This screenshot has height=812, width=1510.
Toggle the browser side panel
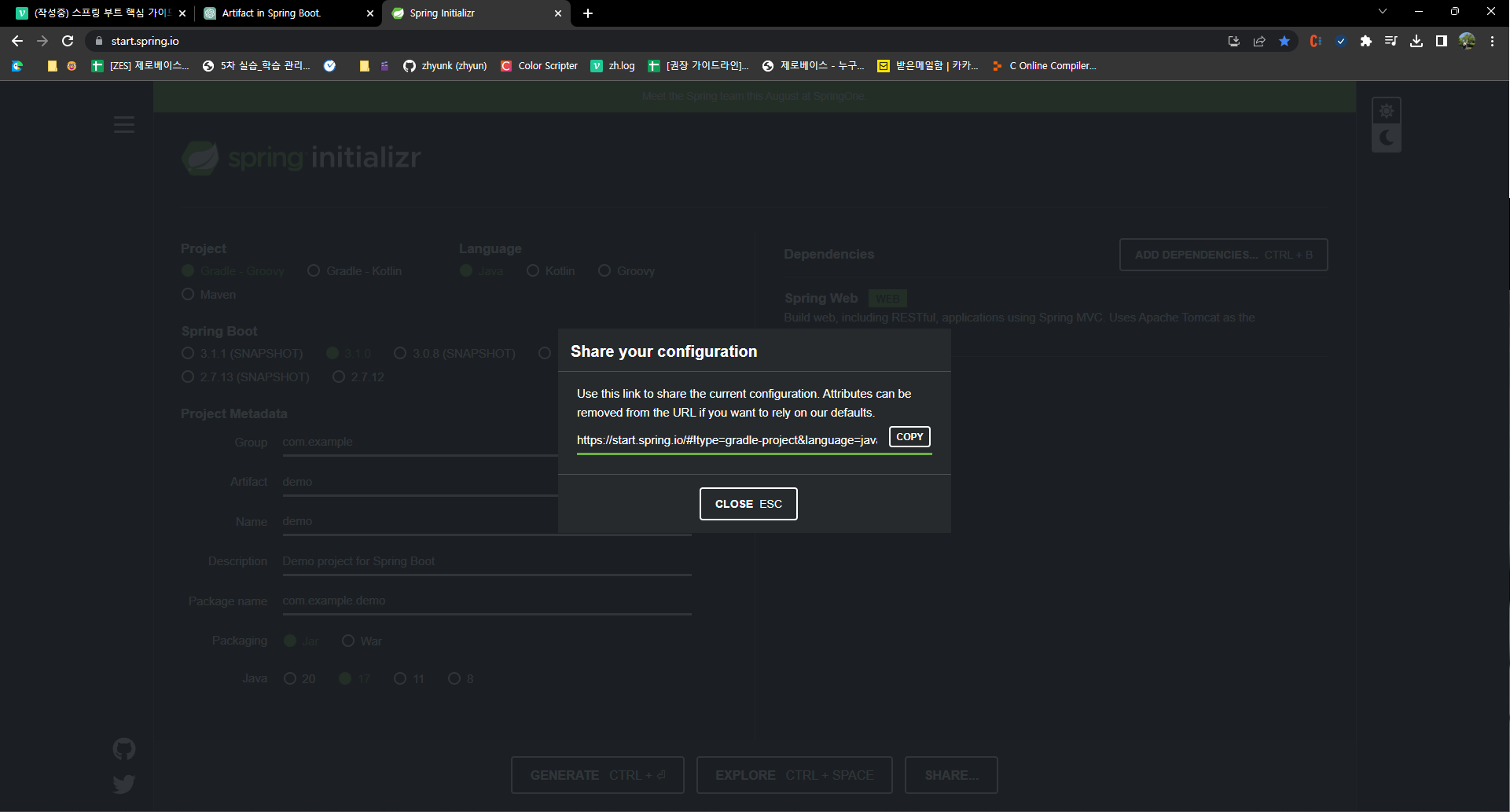pyautogui.click(x=1442, y=41)
